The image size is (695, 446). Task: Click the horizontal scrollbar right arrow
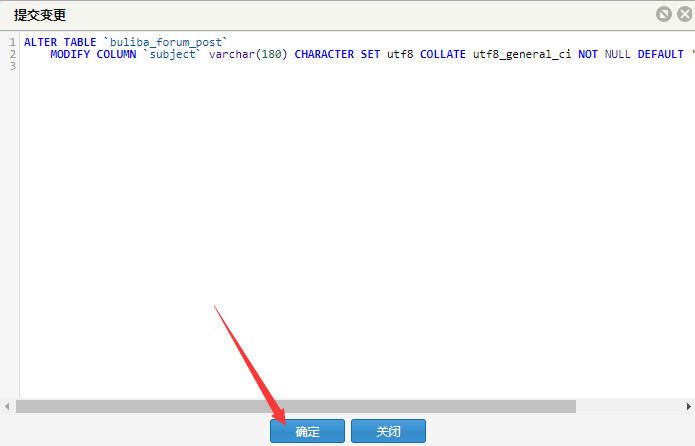click(688, 406)
